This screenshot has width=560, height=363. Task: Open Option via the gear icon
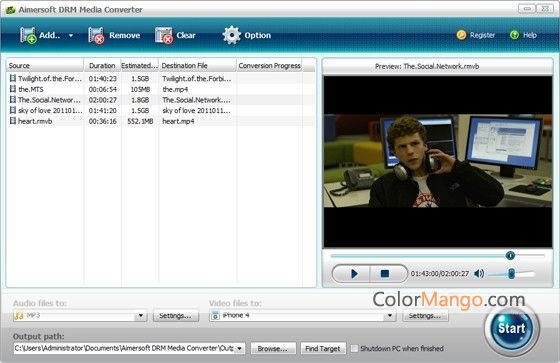(231, 35)
